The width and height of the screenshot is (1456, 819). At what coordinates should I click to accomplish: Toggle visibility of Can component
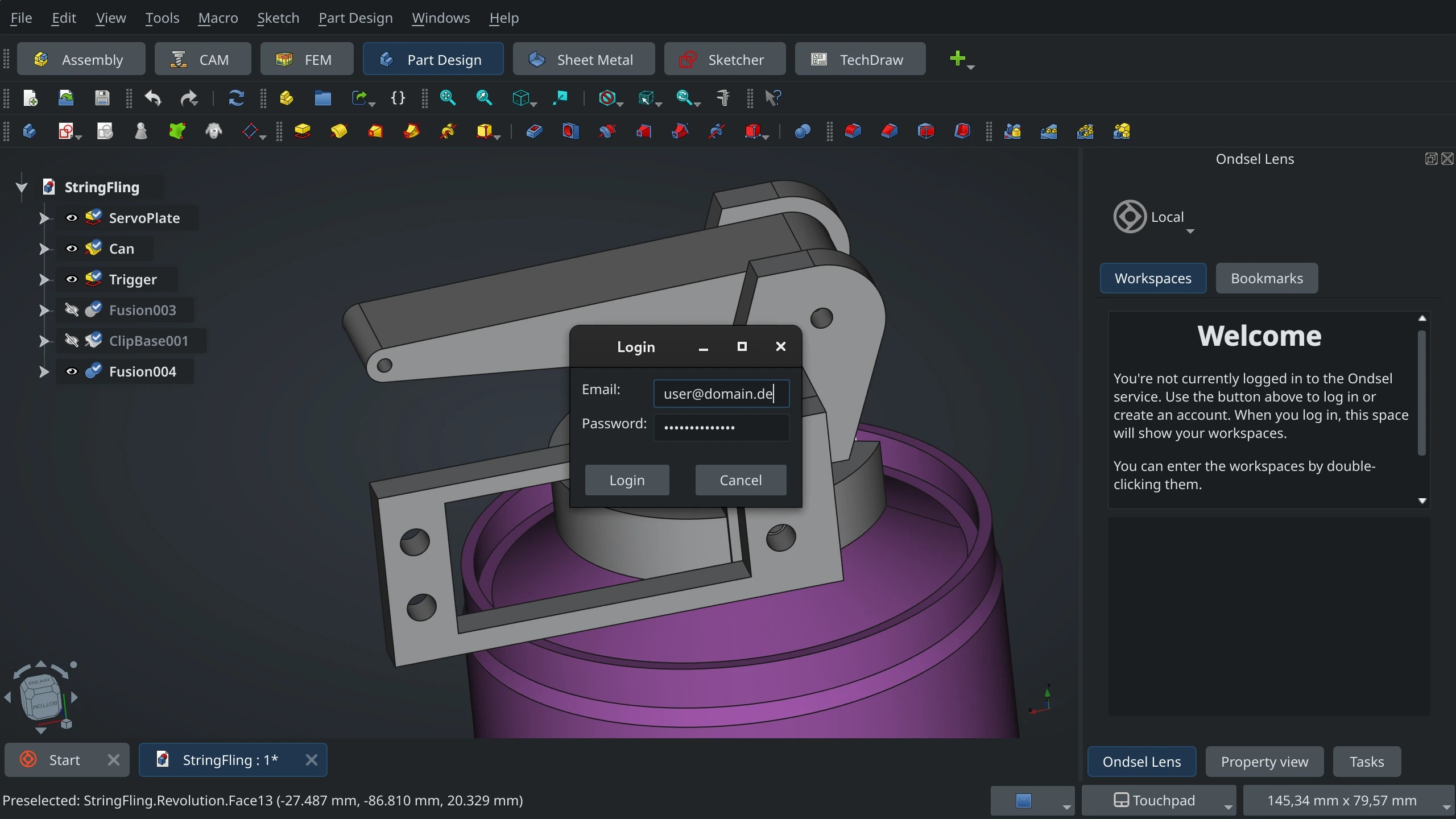(71, 248)
